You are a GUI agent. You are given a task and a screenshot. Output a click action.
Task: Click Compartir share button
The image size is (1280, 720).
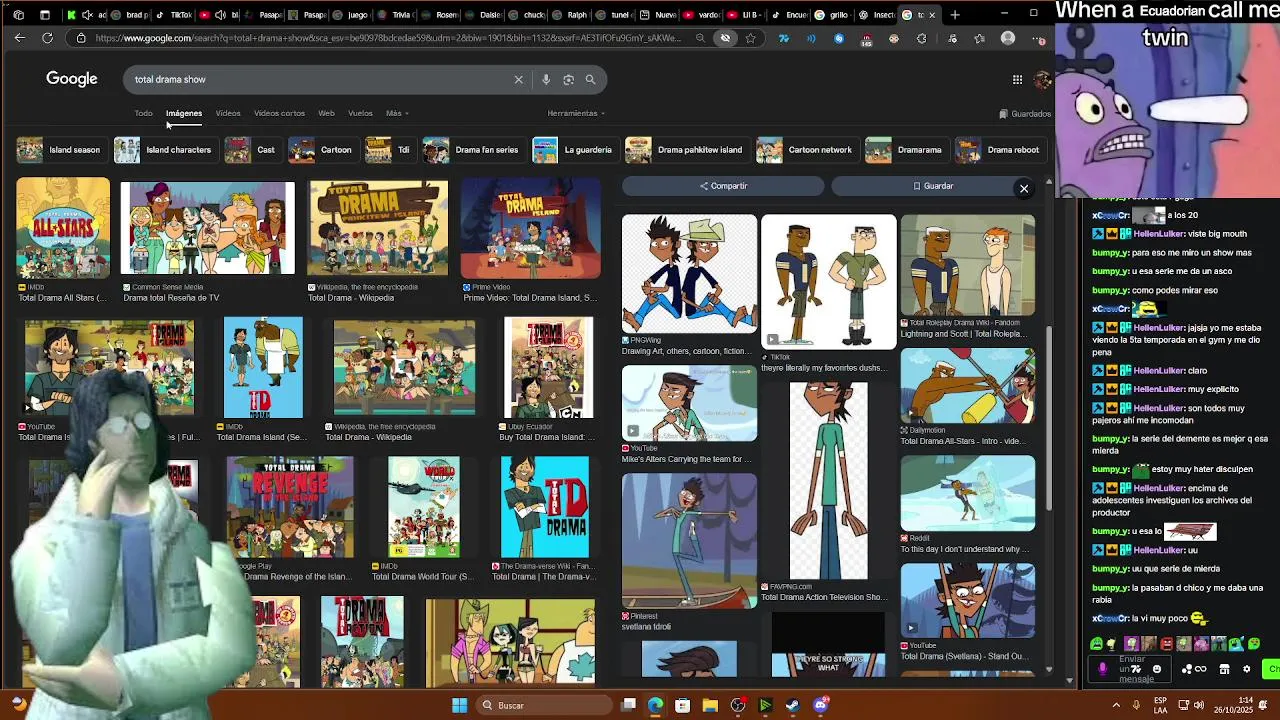[723, 186]
